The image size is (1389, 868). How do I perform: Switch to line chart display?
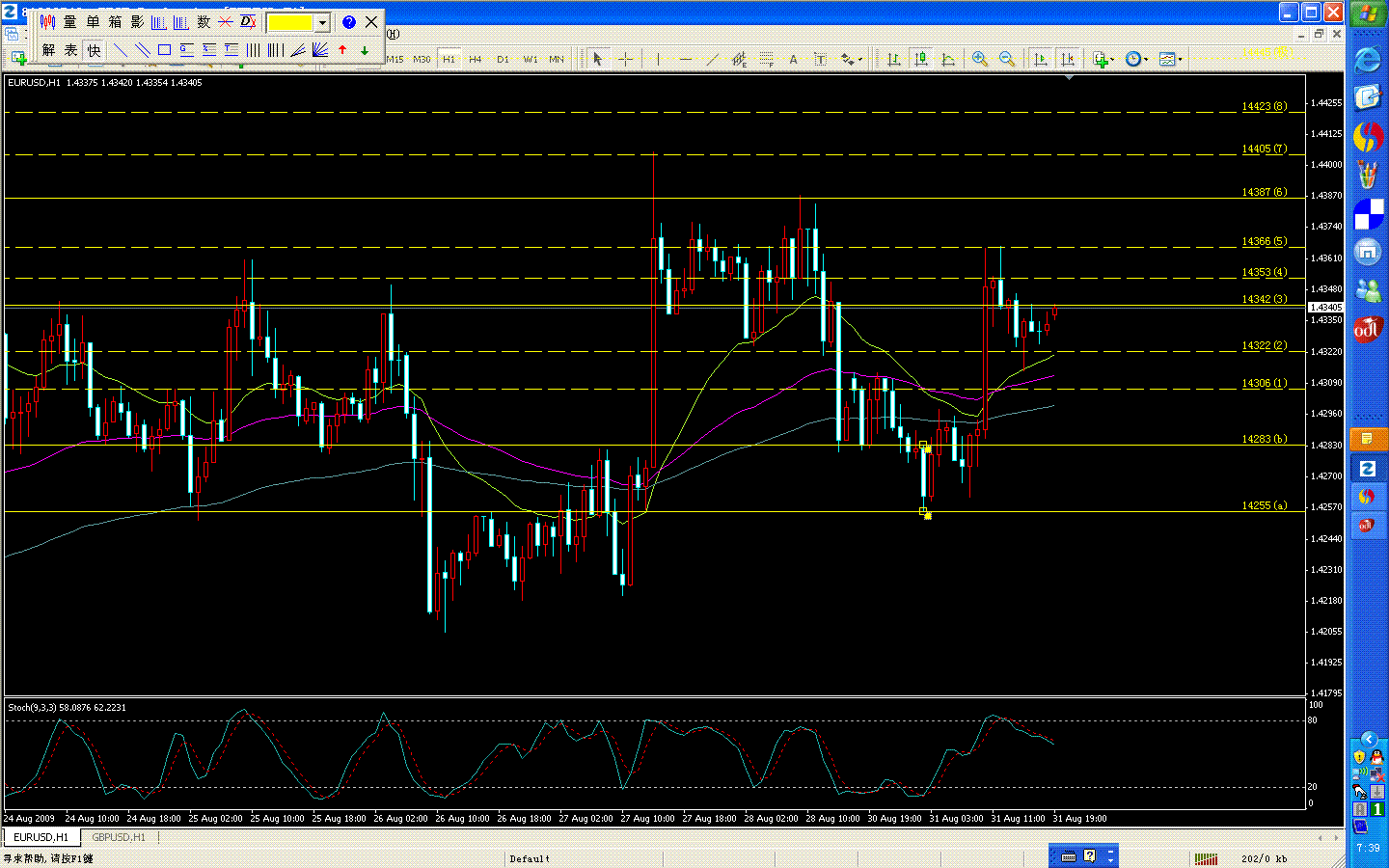coord(948,60)
